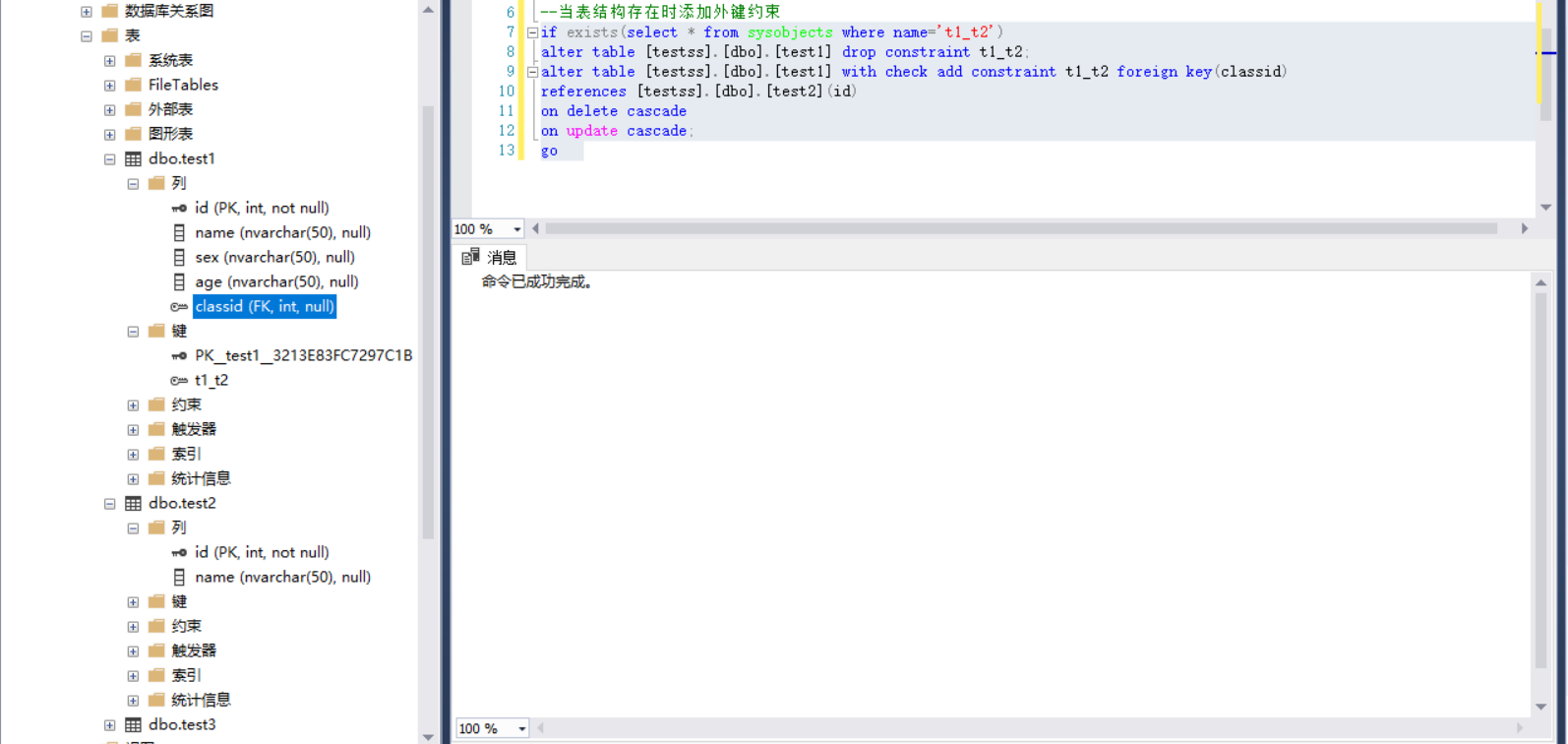Expand the 键 folder under dbo.test2

point(133,602)
